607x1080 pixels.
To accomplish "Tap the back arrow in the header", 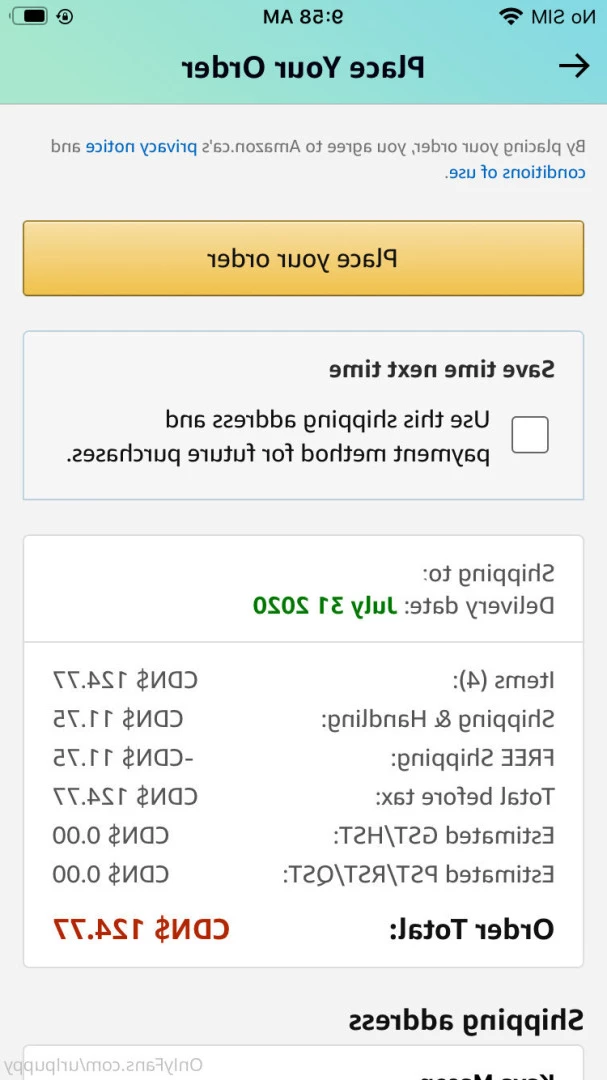I will 573,67.
